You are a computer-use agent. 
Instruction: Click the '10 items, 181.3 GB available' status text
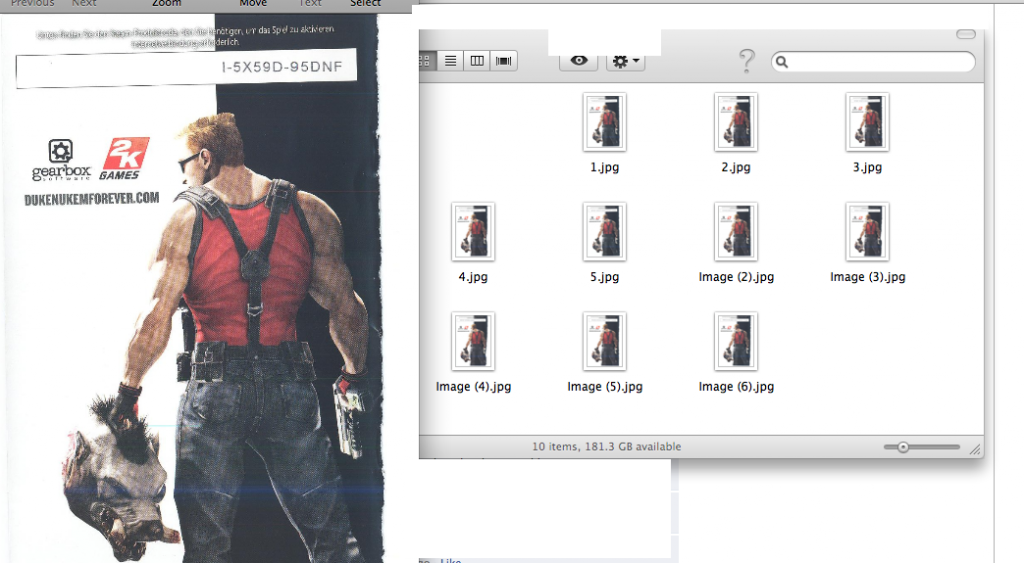coord(606,447)
